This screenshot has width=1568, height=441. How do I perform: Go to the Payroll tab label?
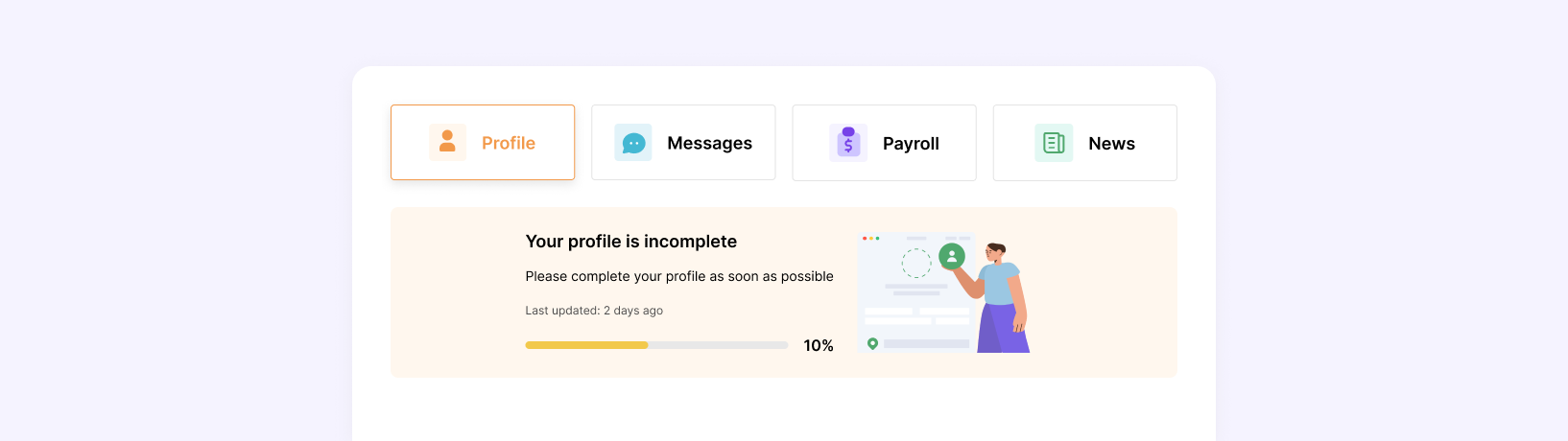pyautogui.click(x=911, y=143)
